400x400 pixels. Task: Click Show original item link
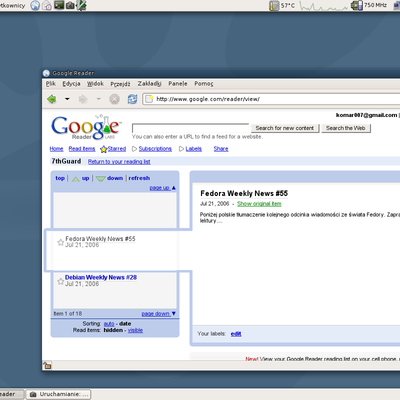259,204
